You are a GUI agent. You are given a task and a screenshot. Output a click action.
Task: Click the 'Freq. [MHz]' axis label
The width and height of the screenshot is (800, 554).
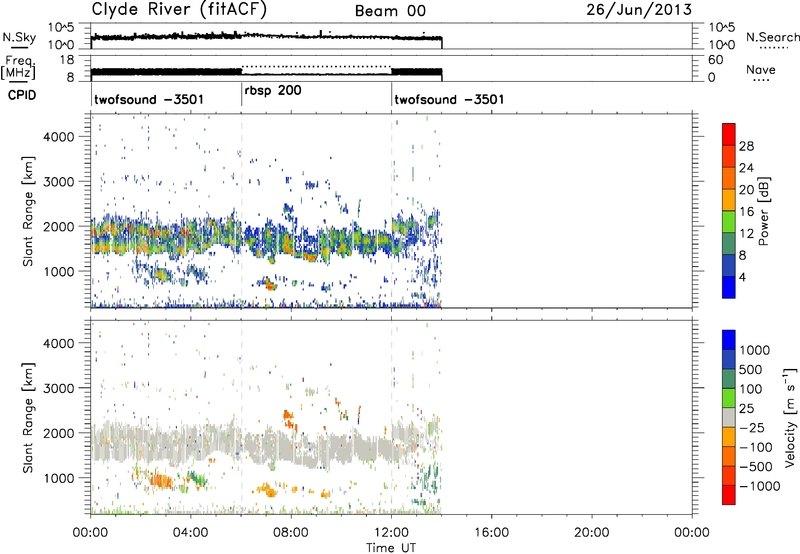click(x=18, y=68)
